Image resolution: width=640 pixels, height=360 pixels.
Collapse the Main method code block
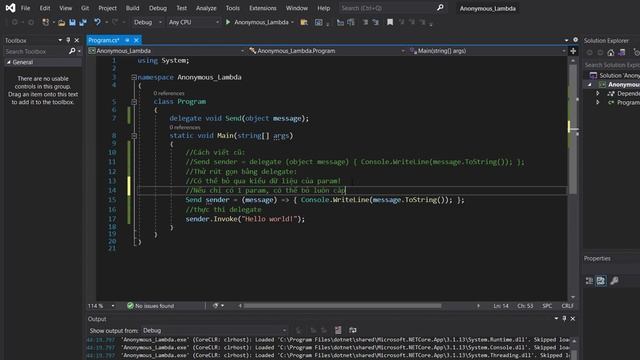pyautogui.click(x=134, y=136)
